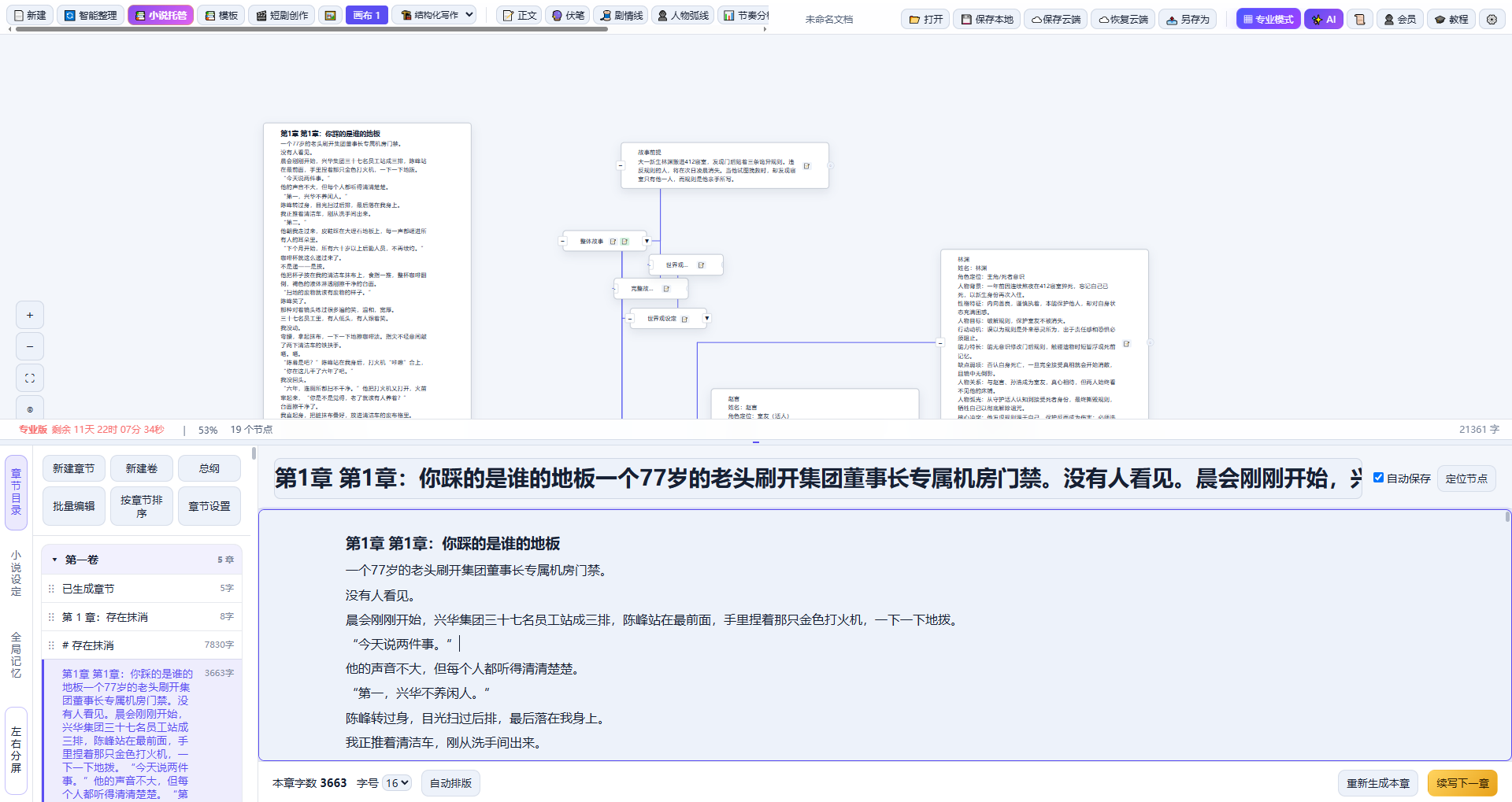Click 保存云端 save to cloud

click(x=1055, y=19)
